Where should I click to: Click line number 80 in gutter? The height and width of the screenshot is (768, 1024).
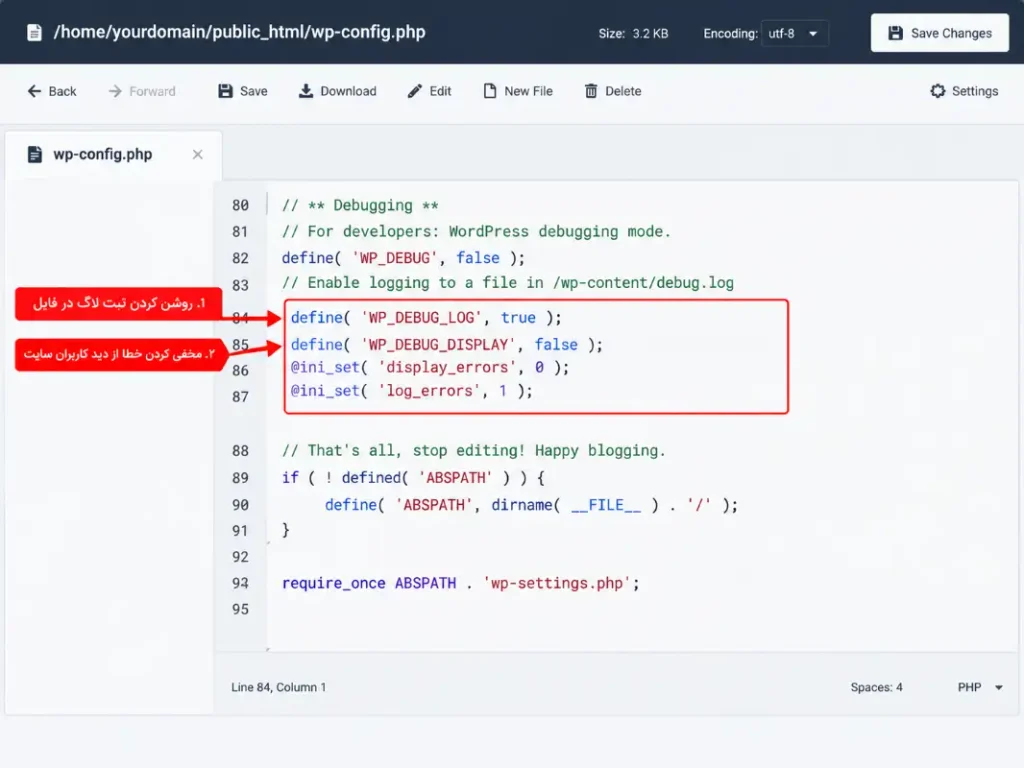pos(240,205)
